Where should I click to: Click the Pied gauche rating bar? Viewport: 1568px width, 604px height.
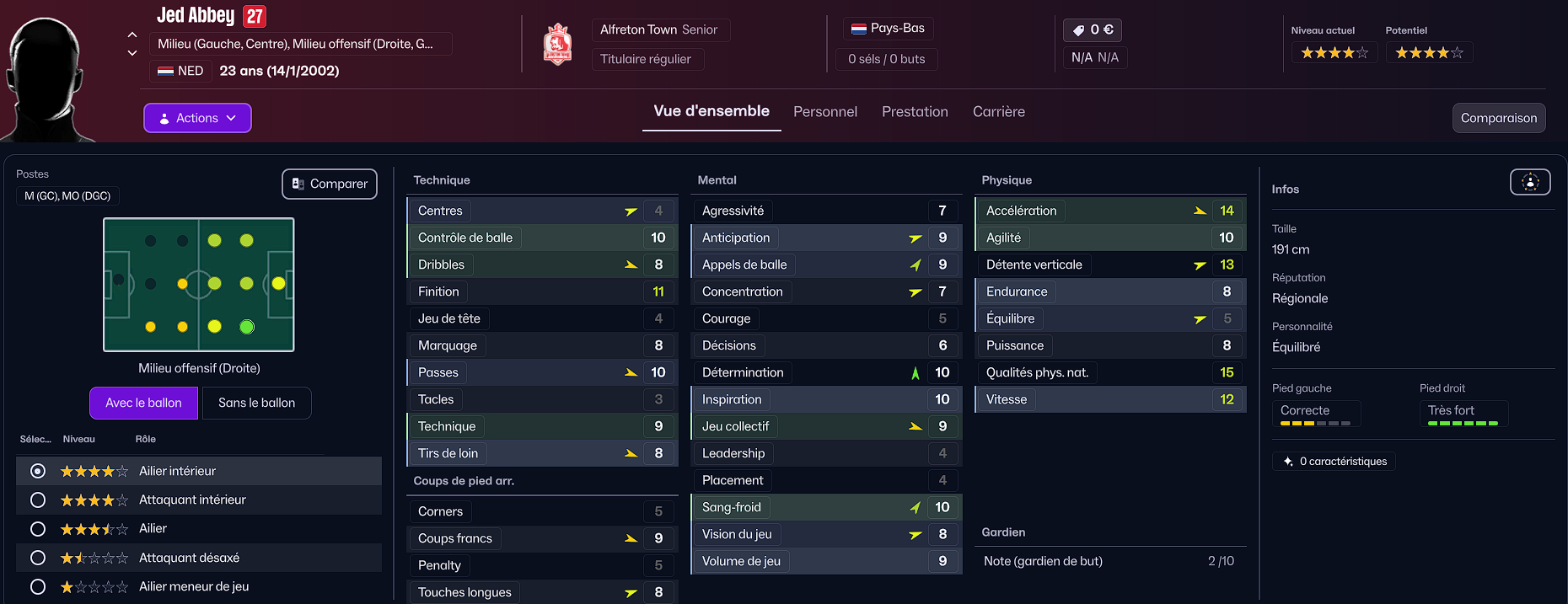(x=1314, y=423)
